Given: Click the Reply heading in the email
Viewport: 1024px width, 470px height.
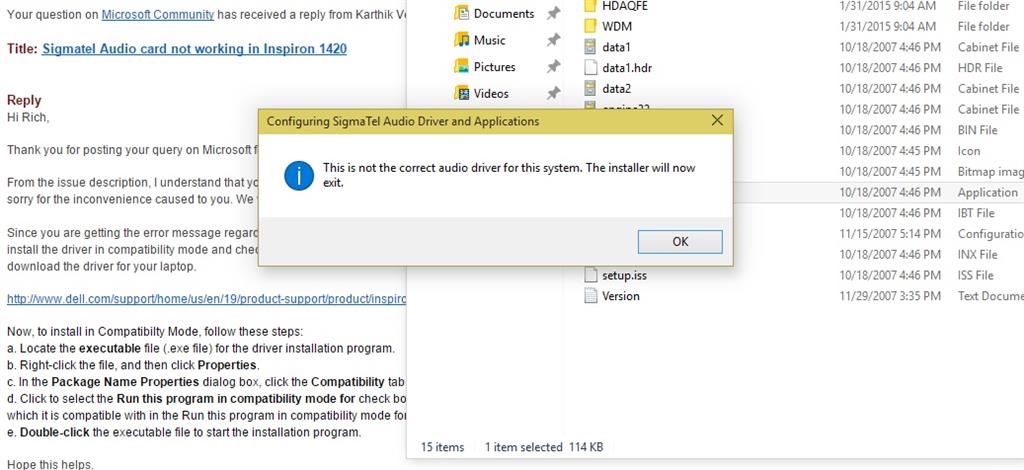Looking at the screenshot, I should [x=24, y=100].
